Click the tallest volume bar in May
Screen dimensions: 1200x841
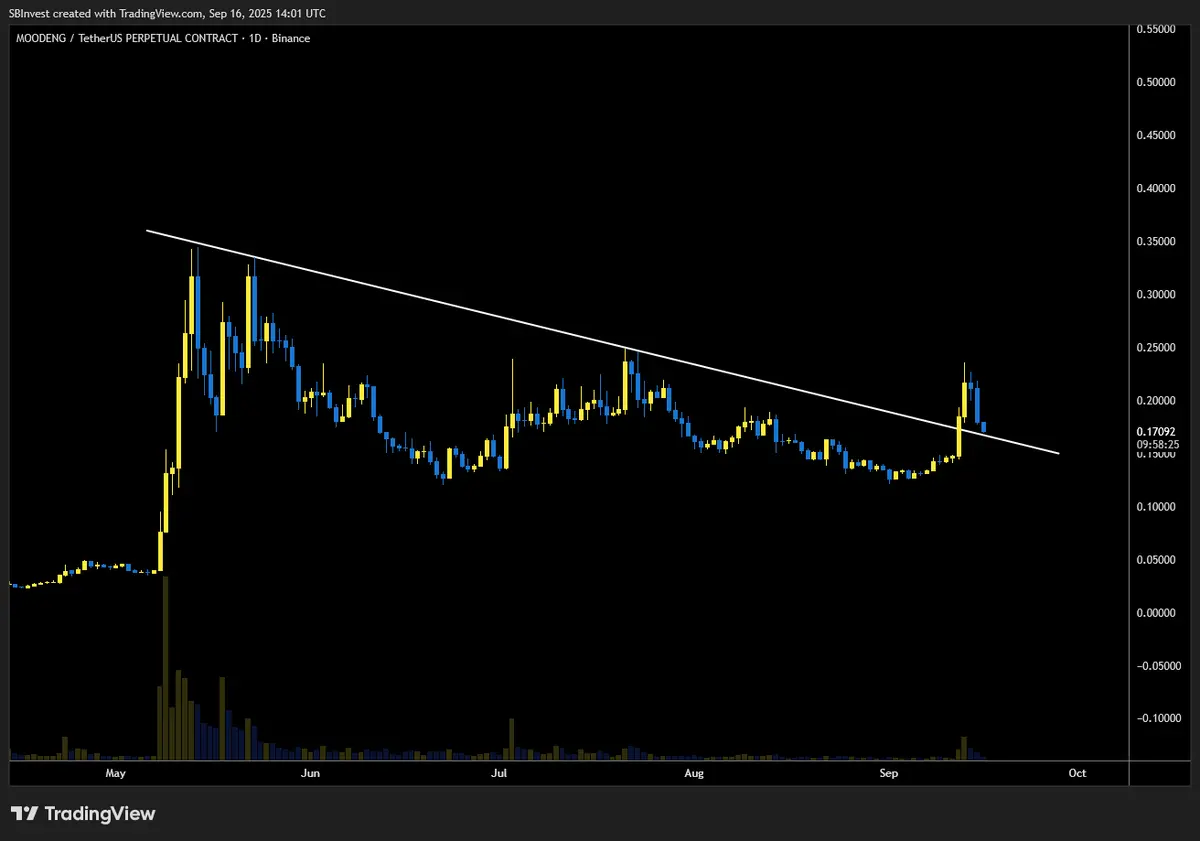(165, 667)
